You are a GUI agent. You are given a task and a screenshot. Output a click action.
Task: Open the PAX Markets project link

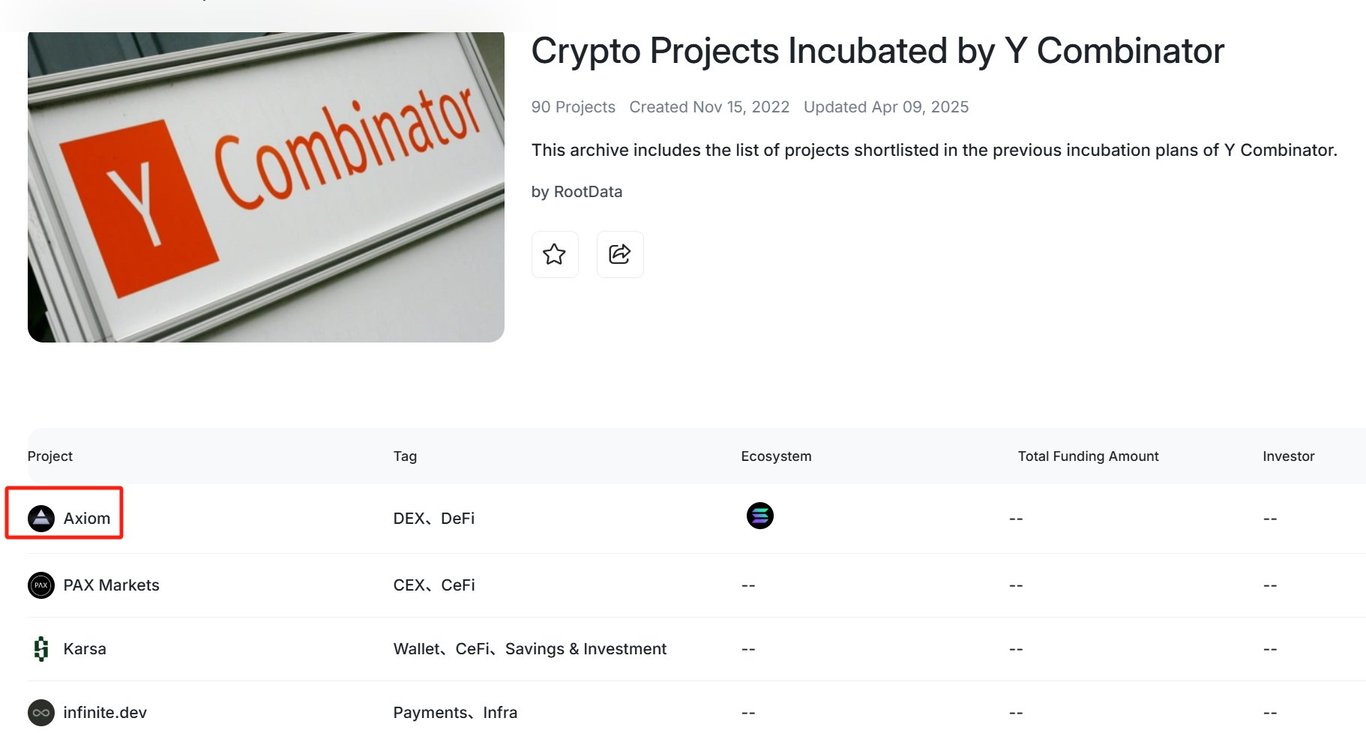pos(111,585)
